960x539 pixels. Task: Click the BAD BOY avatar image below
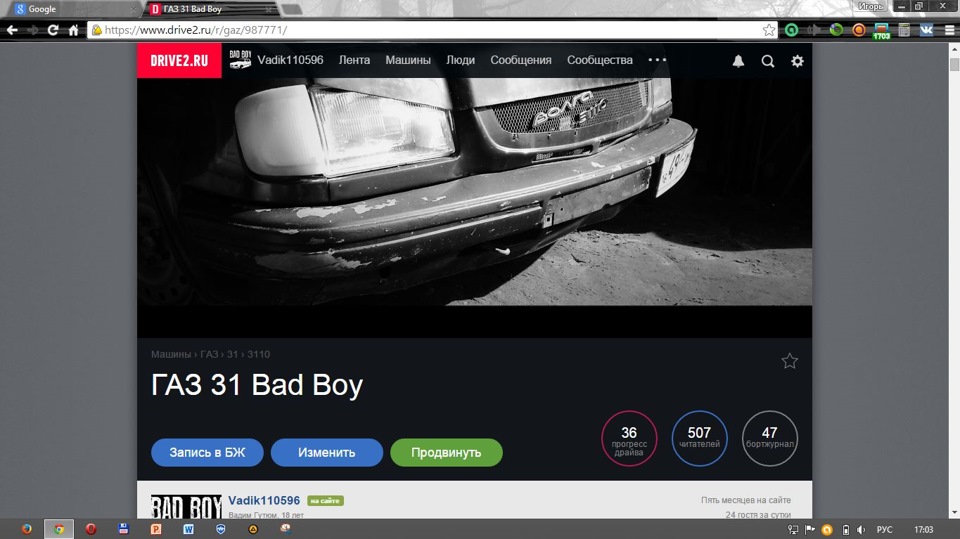[186, 507]
